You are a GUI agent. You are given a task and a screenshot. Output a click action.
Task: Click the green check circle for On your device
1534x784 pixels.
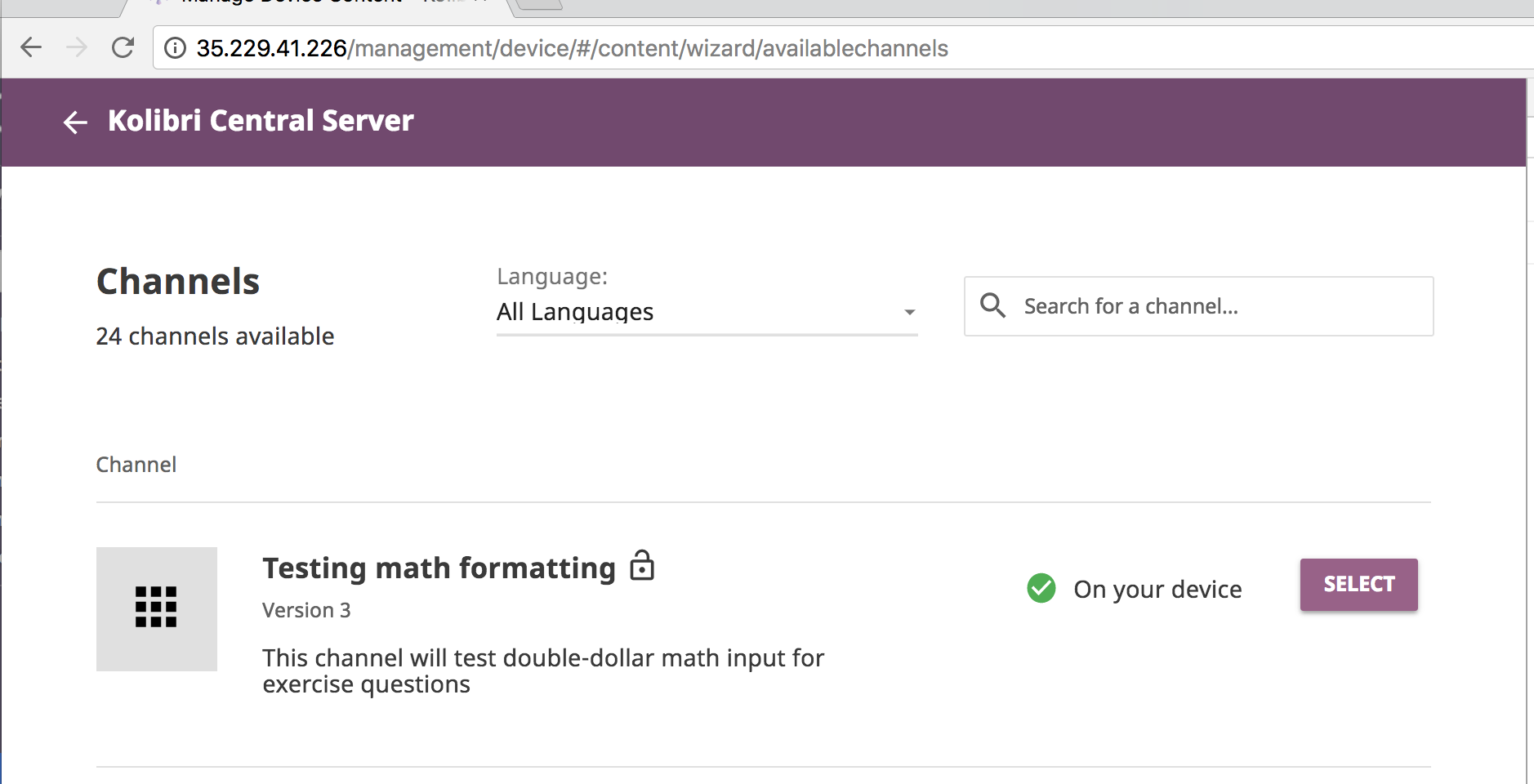point(1041,588)
